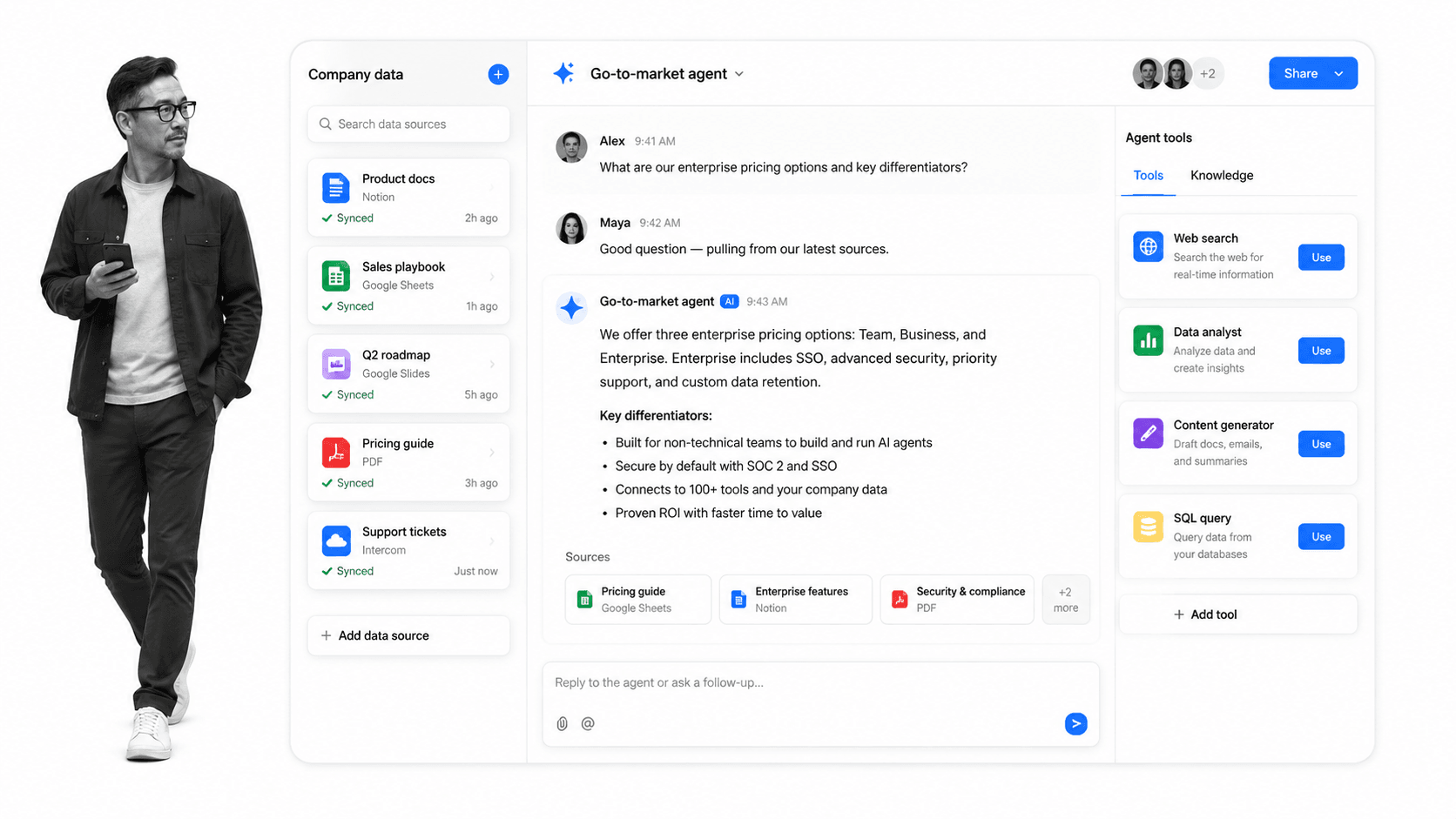Screen dimensions: 1456x819
Task: Click the agent's sparkle avatar in the chat
Action: point(571,307)
